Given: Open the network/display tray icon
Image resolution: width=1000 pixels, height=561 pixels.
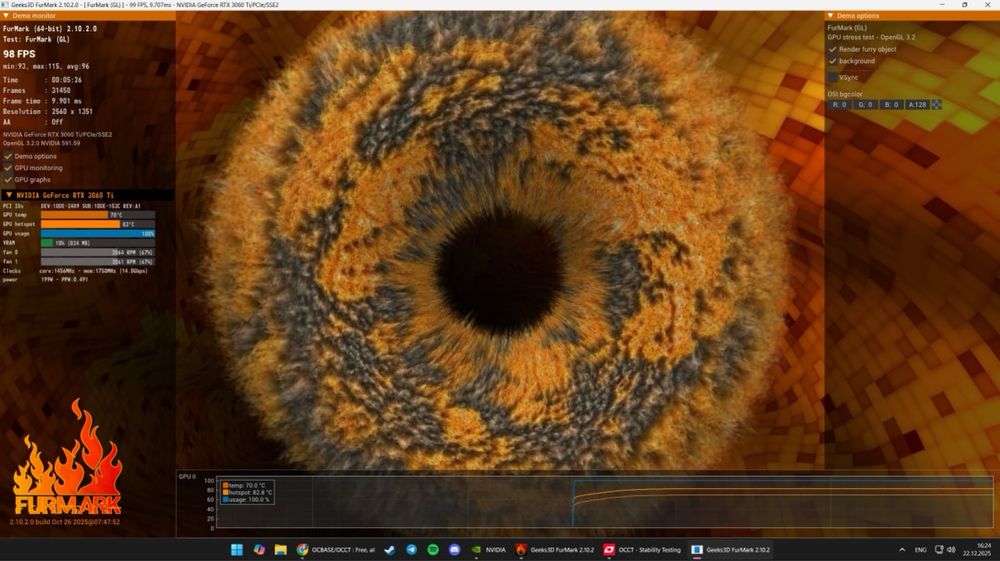Looking at the screenshot, I should (939, 550).
